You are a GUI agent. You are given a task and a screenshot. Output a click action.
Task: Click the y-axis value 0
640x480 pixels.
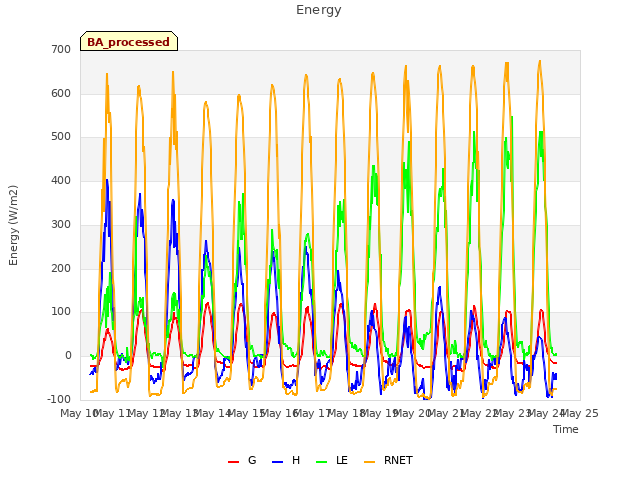[68, 356]
